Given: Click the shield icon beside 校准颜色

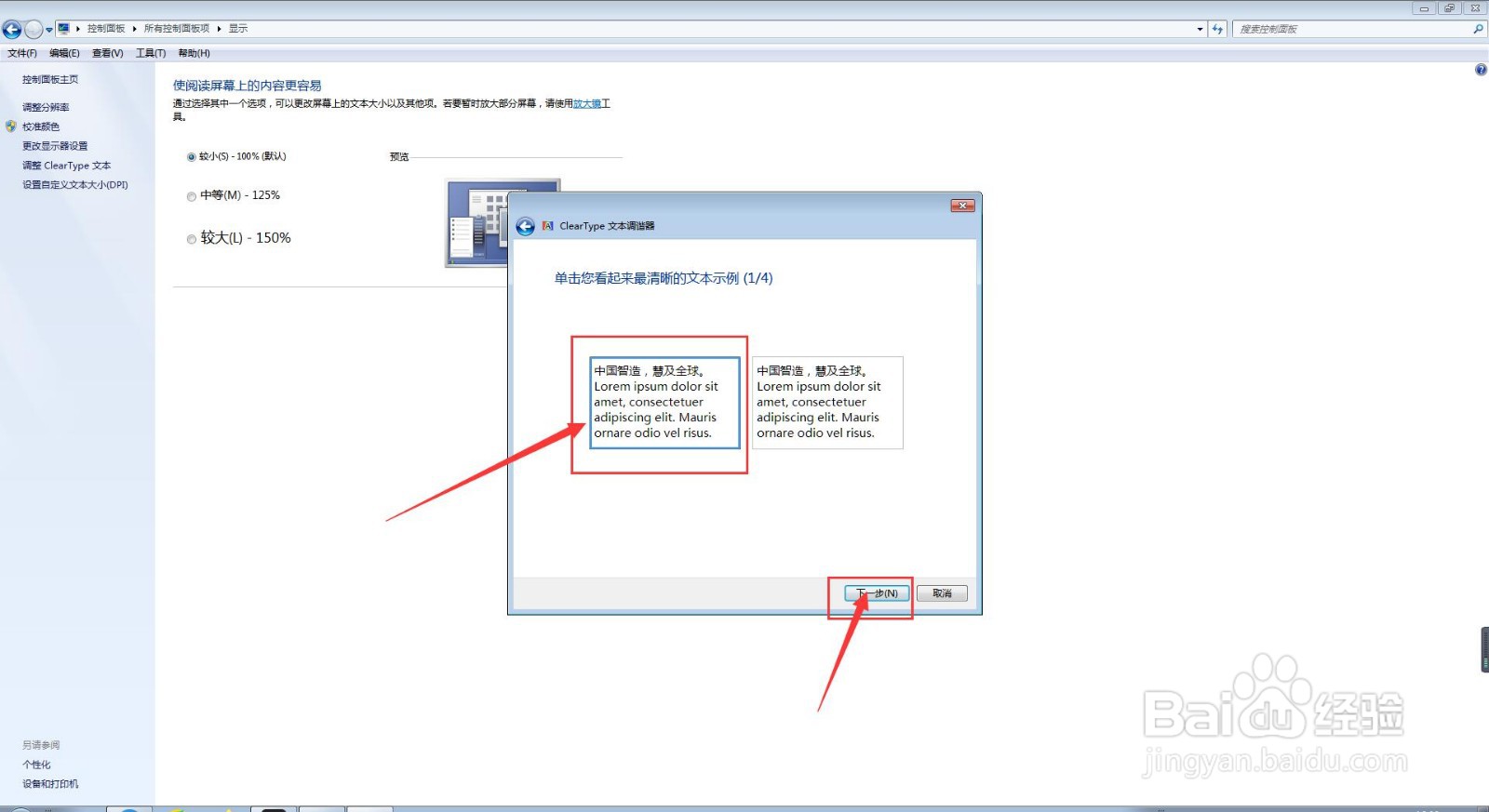Looking at the screenshot, I should [11, 126].
